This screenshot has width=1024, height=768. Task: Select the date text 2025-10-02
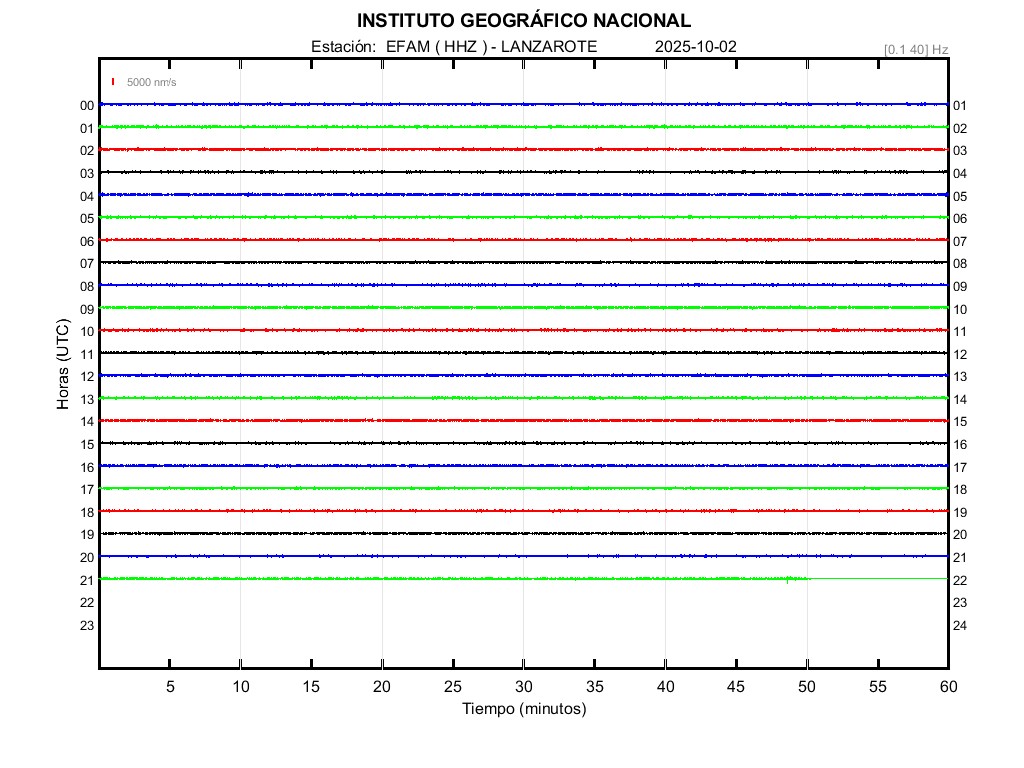(x=695, y=47)
